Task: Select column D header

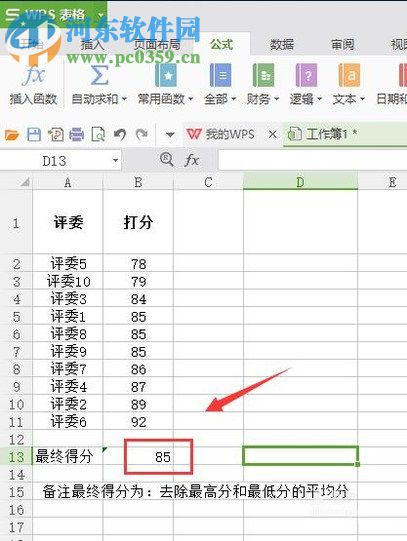Action: (x=300, y=182)
